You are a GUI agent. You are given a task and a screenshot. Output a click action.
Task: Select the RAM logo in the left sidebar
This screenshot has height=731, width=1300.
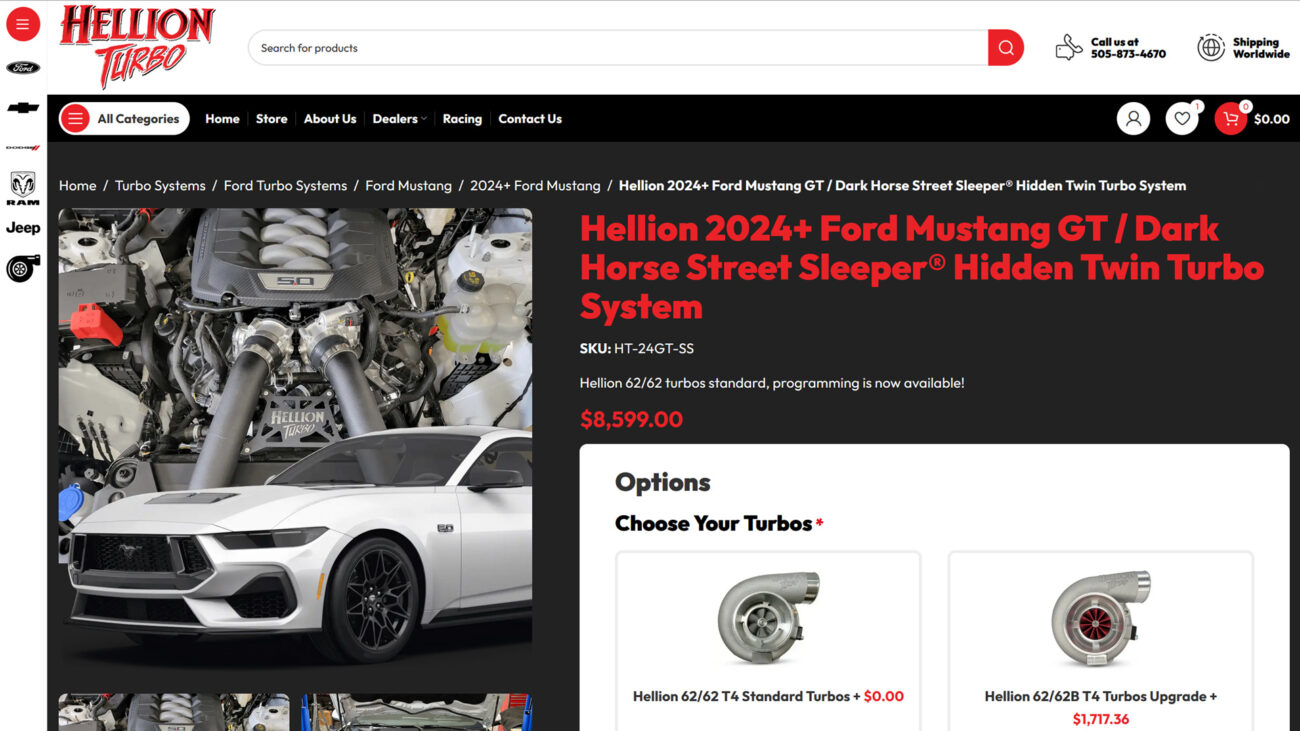pos(22,188)
